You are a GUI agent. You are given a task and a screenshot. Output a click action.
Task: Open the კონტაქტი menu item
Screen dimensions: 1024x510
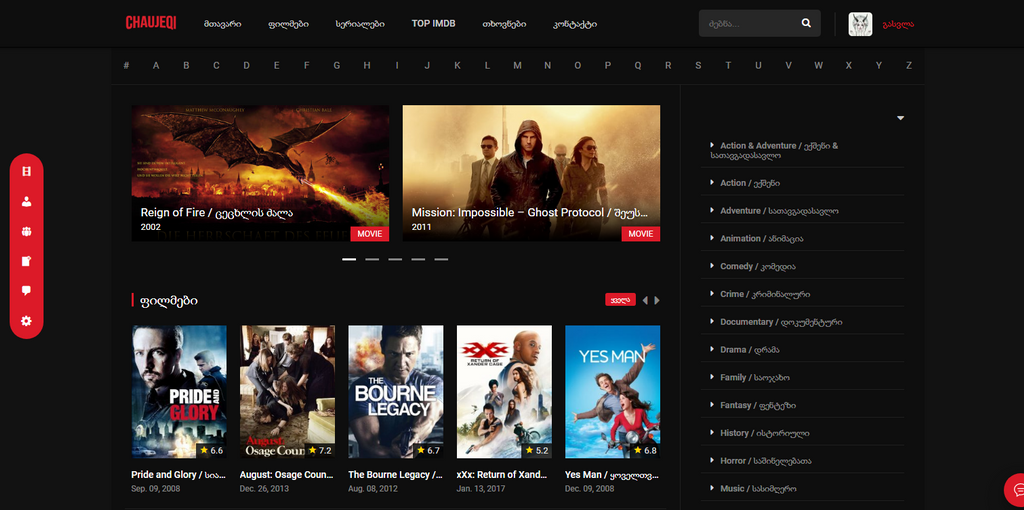575,24
